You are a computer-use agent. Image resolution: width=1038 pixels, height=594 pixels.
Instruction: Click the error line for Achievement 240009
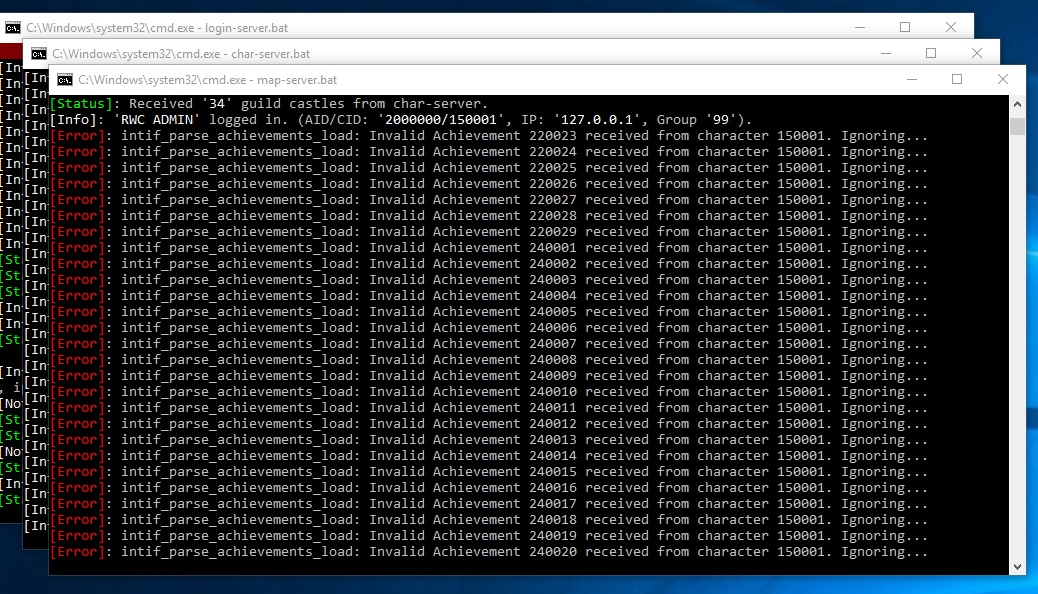coord(489,375)
